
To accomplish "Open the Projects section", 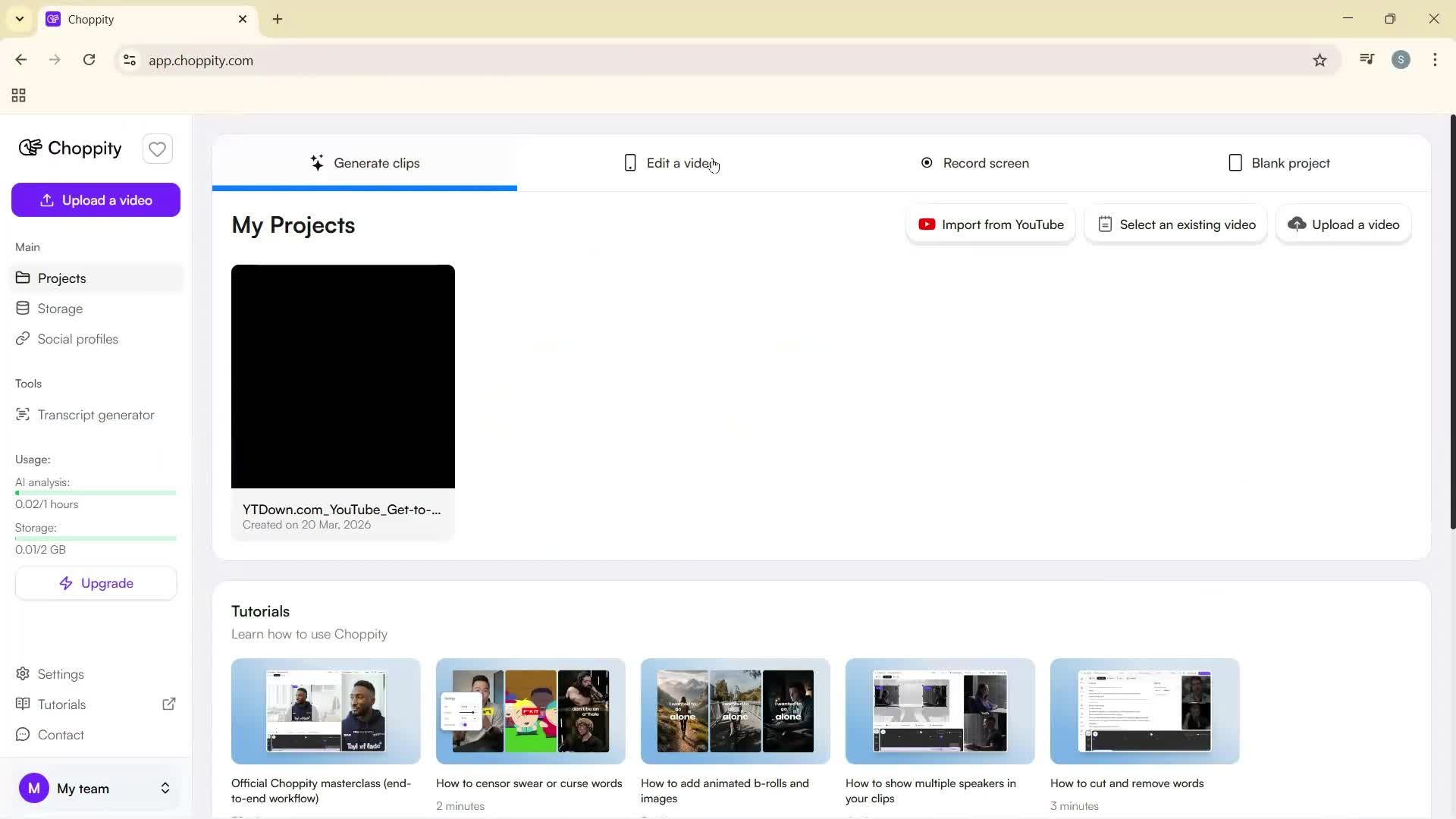I will point(61,278).
